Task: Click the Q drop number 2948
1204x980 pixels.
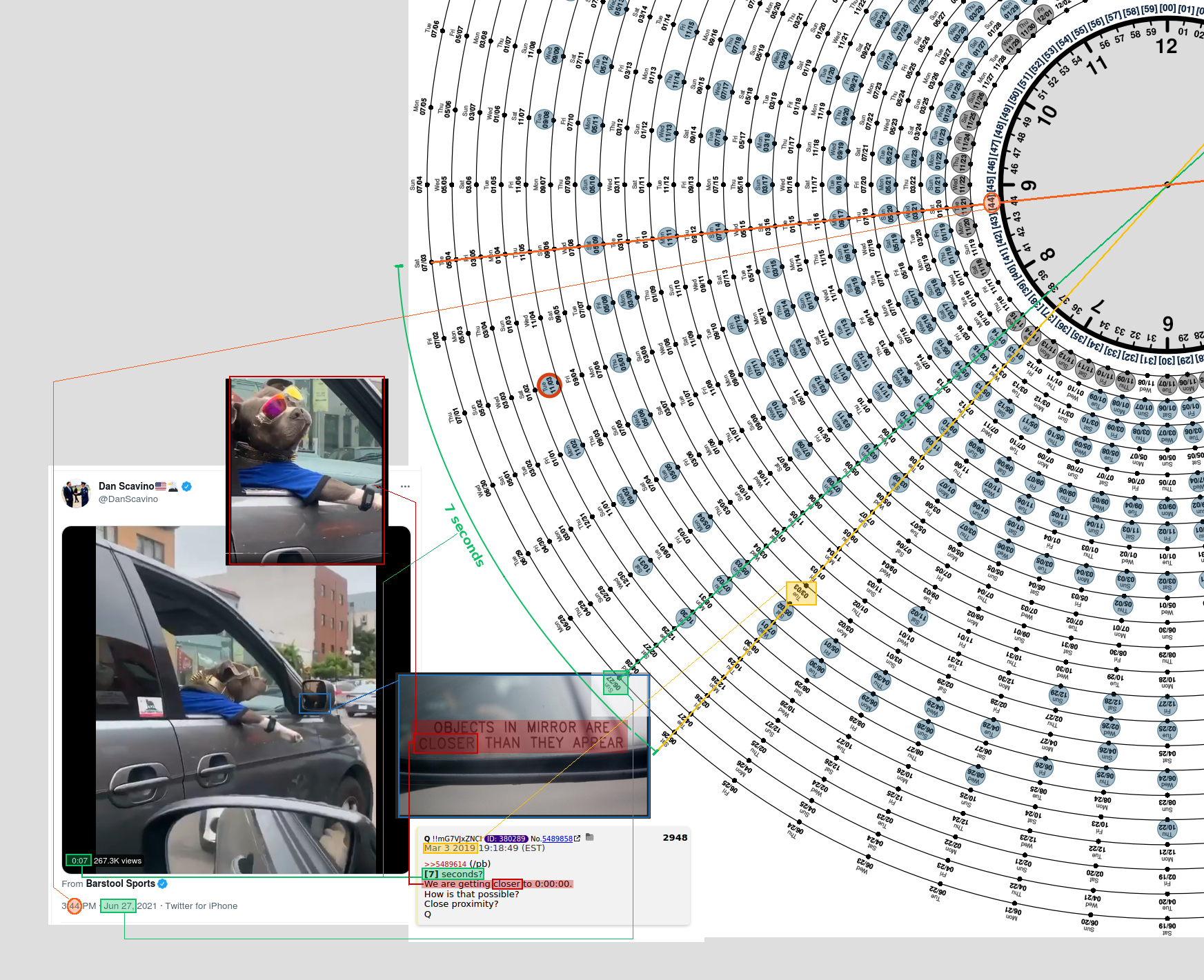Action: pyautogui.click(x=675, y=837)
